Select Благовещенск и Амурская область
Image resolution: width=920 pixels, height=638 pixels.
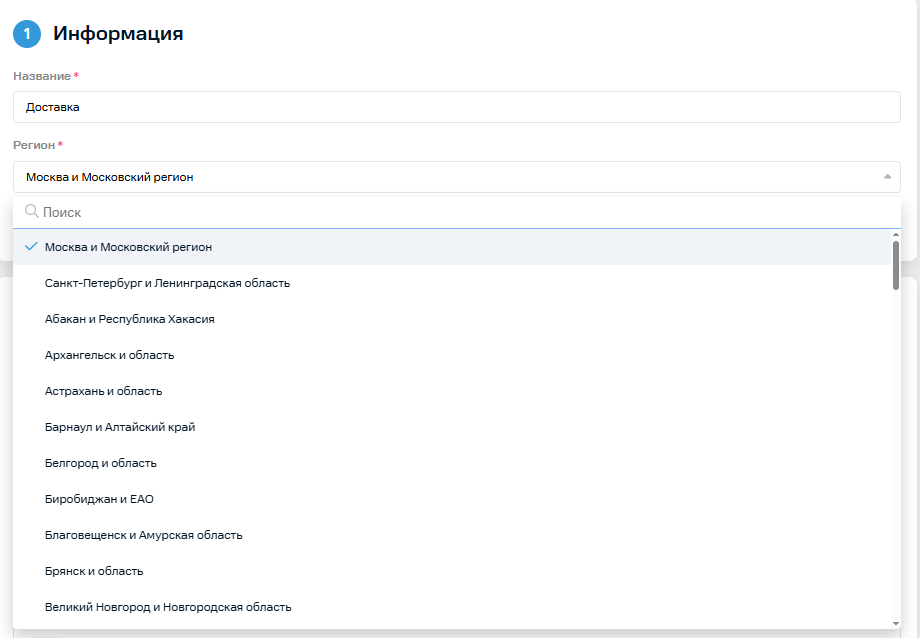point(144,535)
